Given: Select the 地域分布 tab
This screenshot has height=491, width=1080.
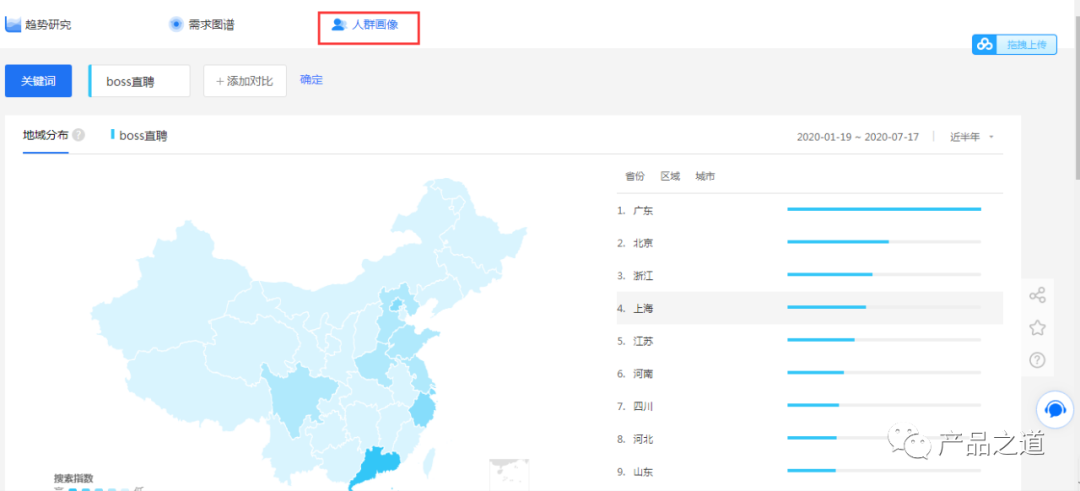Looking at the screenshot, I should (x=45, y=135).
